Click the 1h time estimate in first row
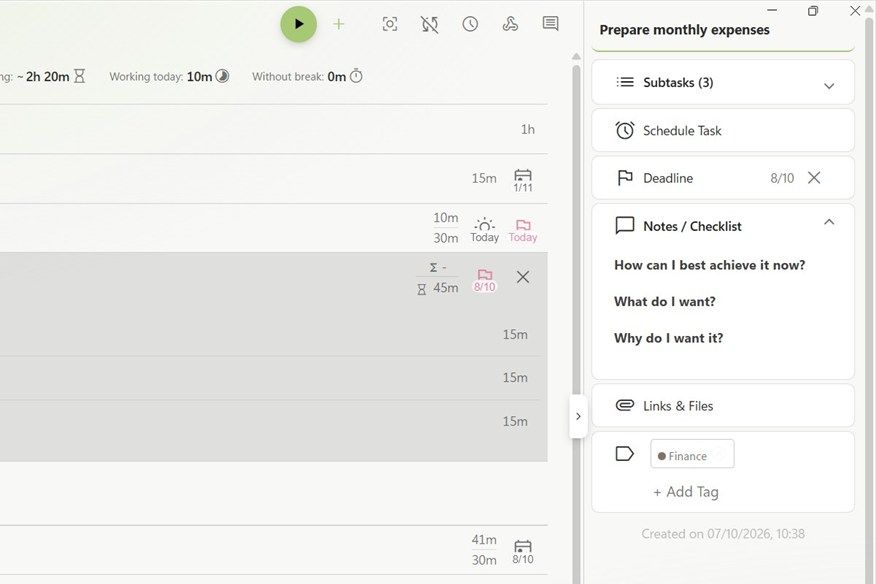Image resolution: width=876 pixels, height=584 pixels. 528,130
